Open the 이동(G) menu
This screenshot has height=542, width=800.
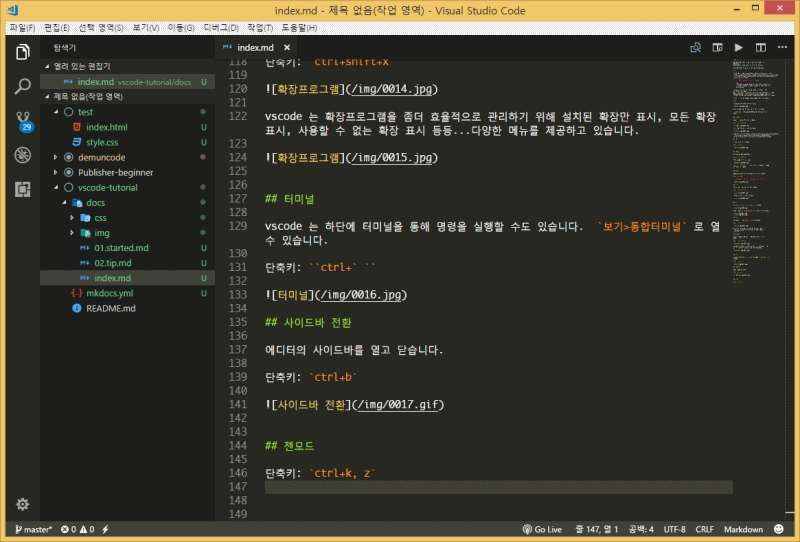click(x=181, y=28)
